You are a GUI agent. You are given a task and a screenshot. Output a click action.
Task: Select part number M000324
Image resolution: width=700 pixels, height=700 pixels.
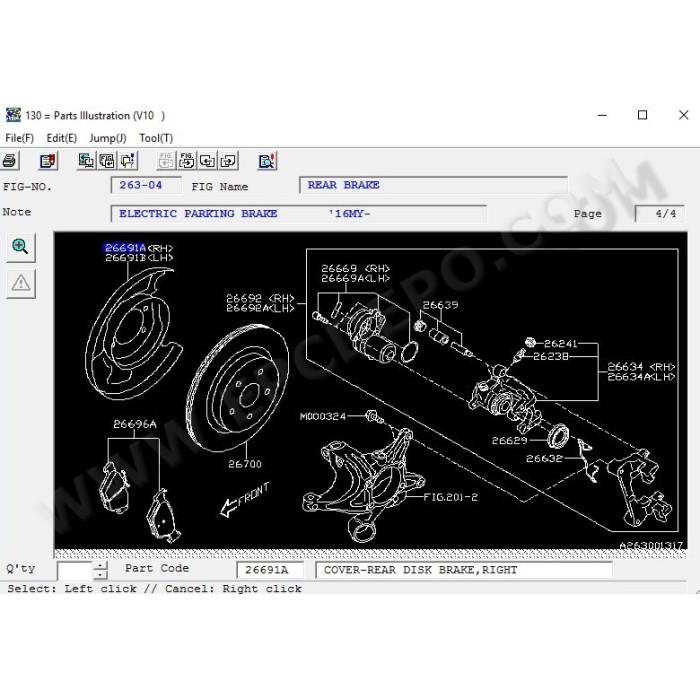[323, 417]
